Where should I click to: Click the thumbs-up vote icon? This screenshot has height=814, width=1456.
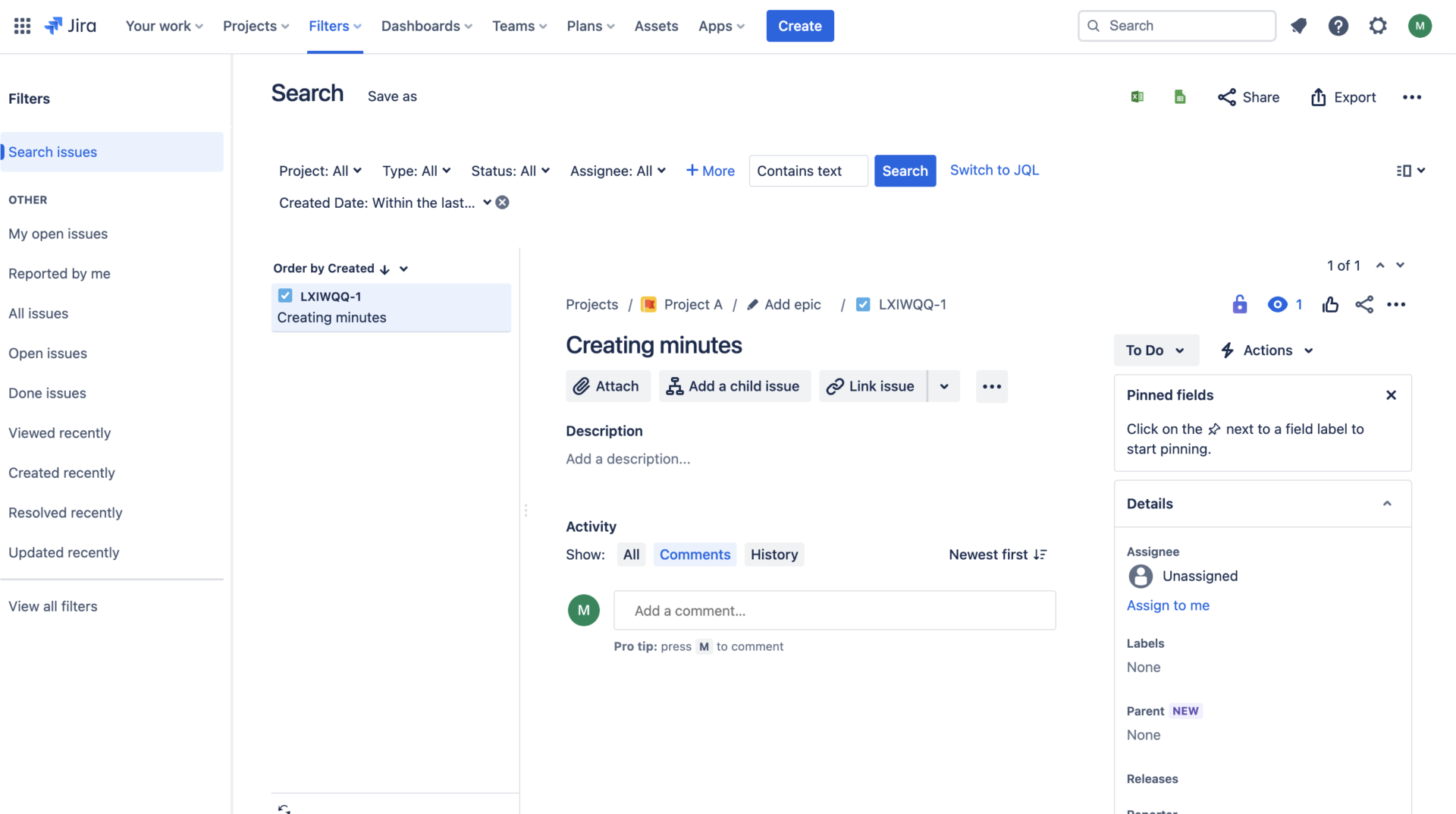click(1330, 305)
